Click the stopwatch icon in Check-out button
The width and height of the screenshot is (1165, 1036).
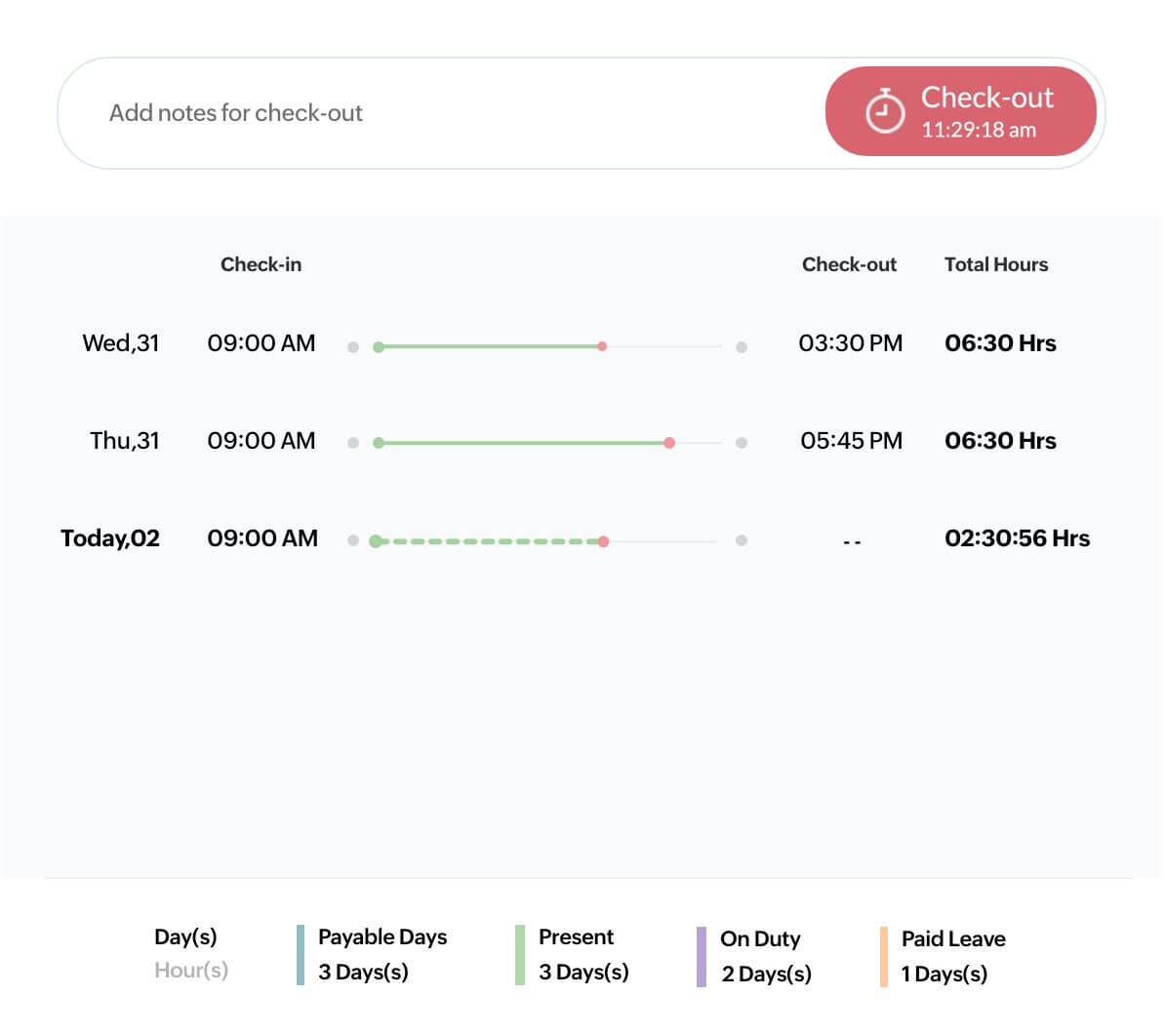pyautogui.click(x=884, y=111)
